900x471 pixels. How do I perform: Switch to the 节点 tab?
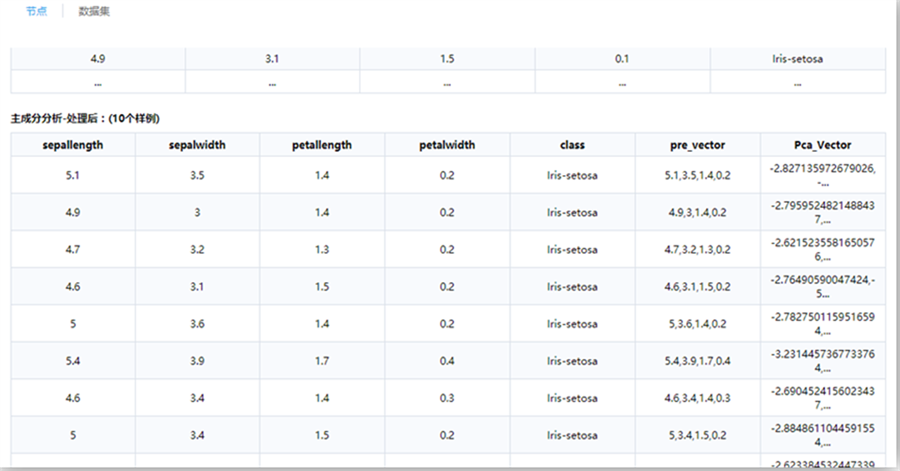point(36,11)
